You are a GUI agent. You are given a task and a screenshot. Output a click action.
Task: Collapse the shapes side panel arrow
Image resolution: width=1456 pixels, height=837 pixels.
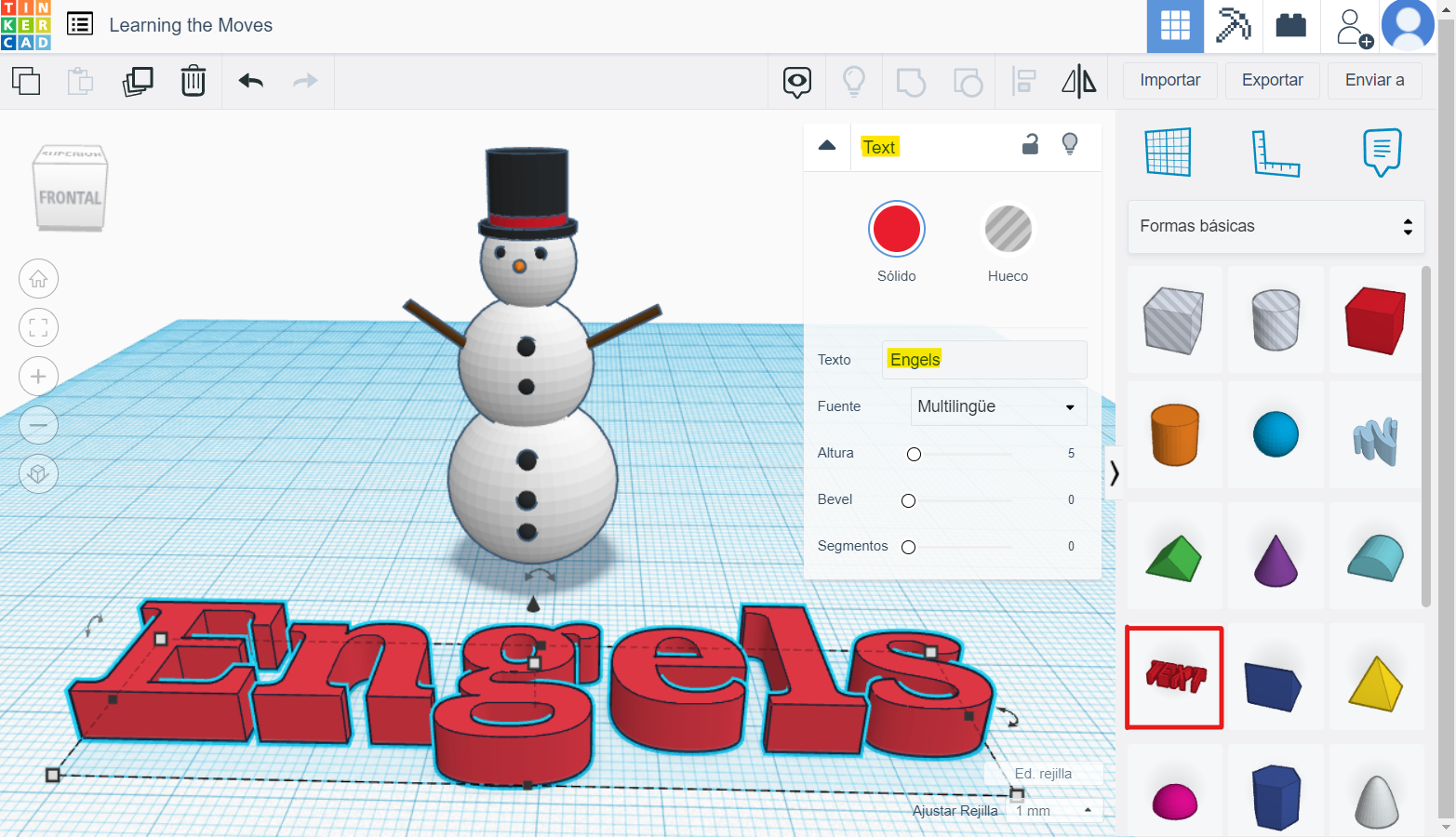pyautogui.click(x=1114, y=473)
